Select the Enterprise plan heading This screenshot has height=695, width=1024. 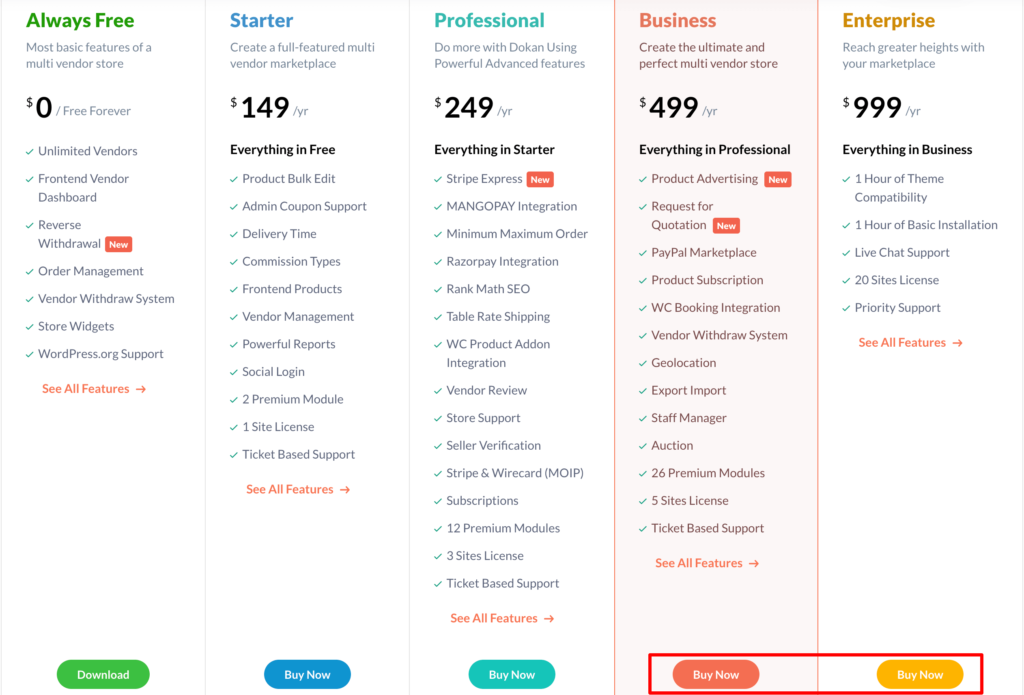coord(888,21)
